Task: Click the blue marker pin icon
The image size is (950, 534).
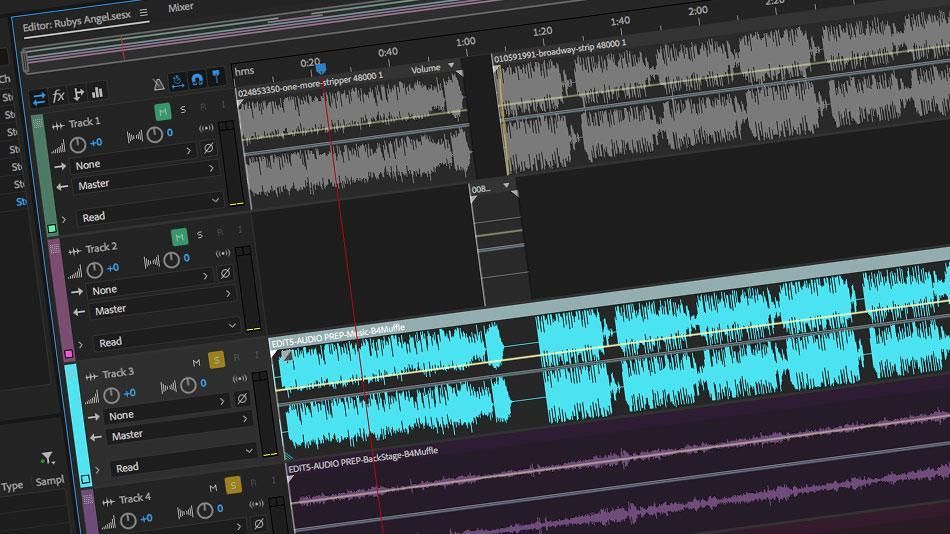Action: click(216, 77)
